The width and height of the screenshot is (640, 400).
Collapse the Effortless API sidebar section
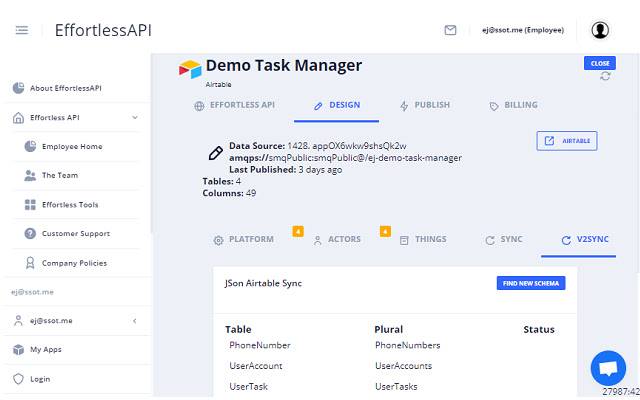135,117
